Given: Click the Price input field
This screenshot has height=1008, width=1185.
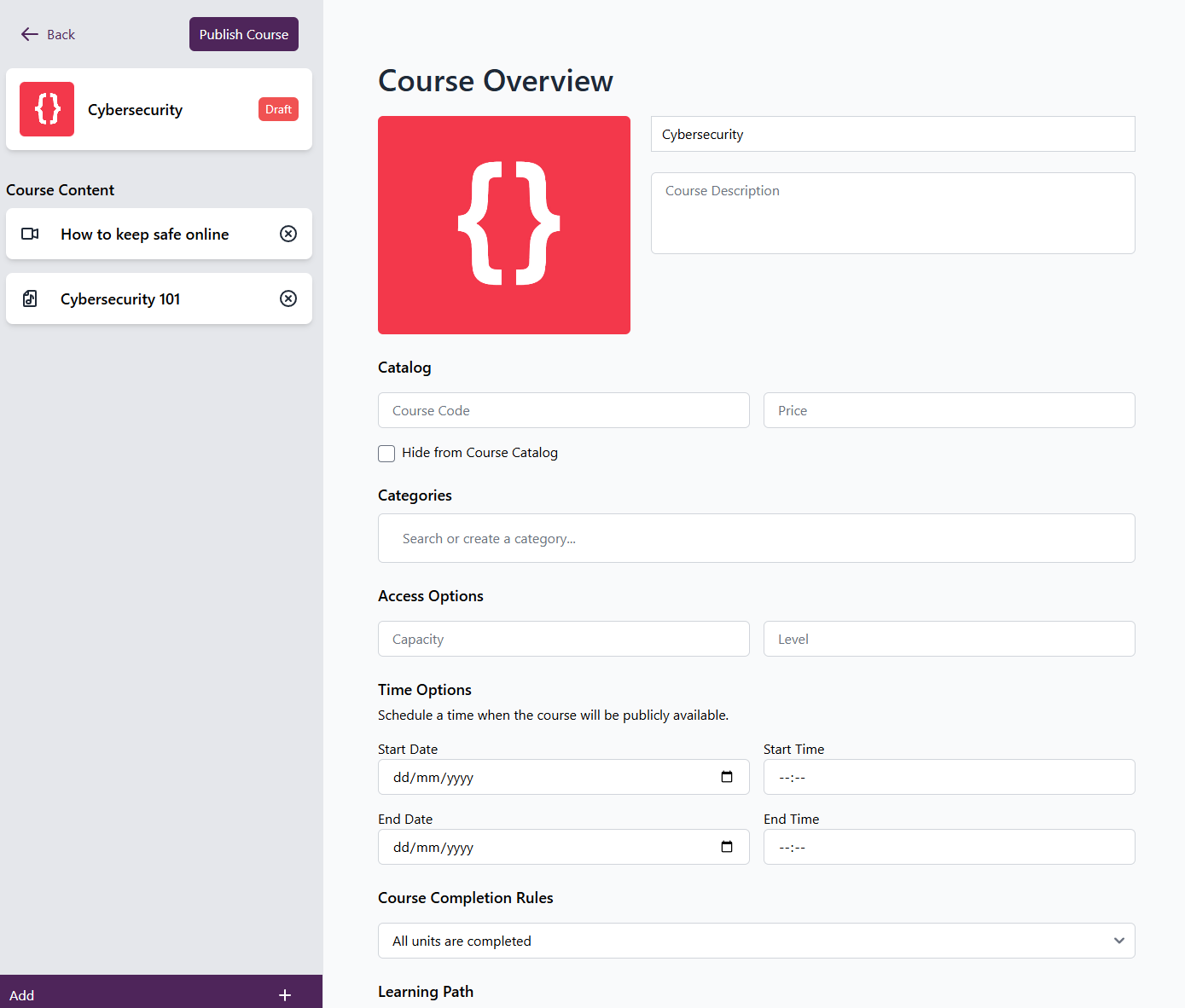Looking at the screenshot, I should (949, 410).
